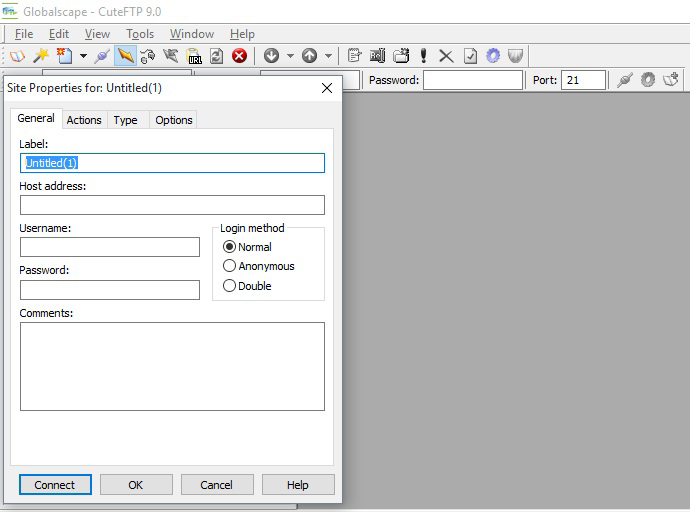Screen dimensions: 690x512
Task: Open the Connect to URL icon
Action: (x=194, y=56)
